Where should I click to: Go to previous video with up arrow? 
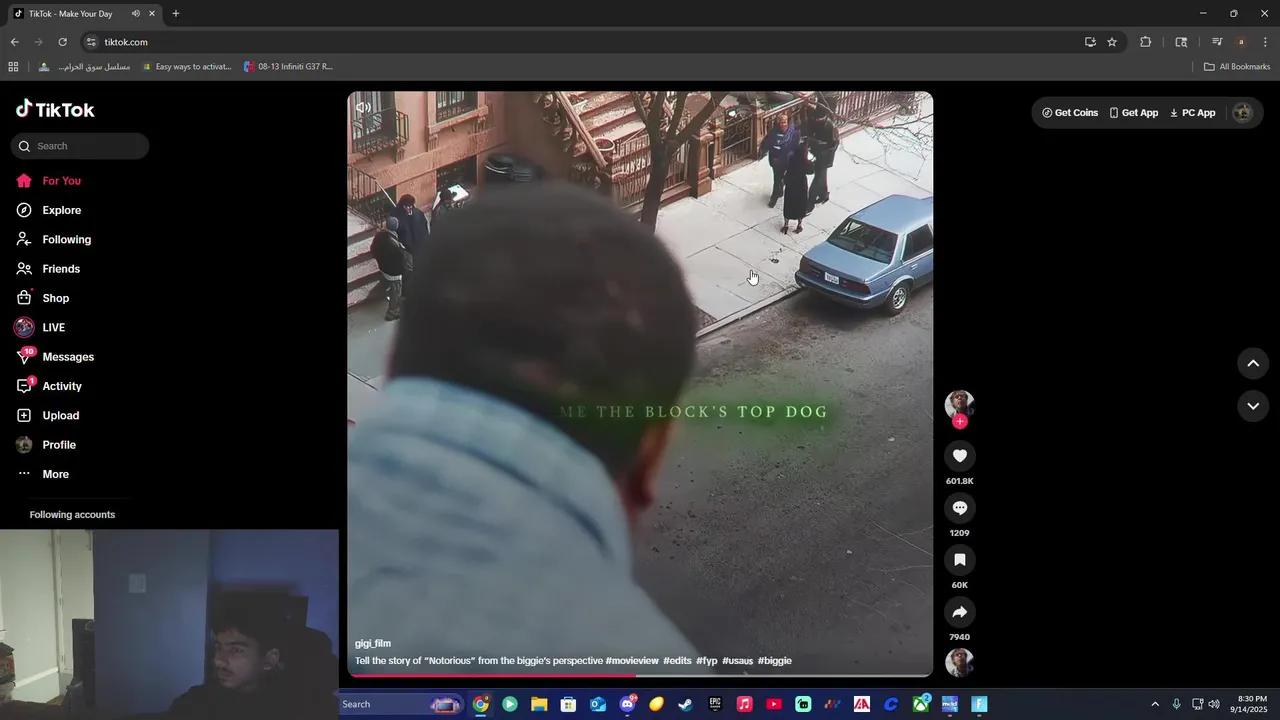1253,363
